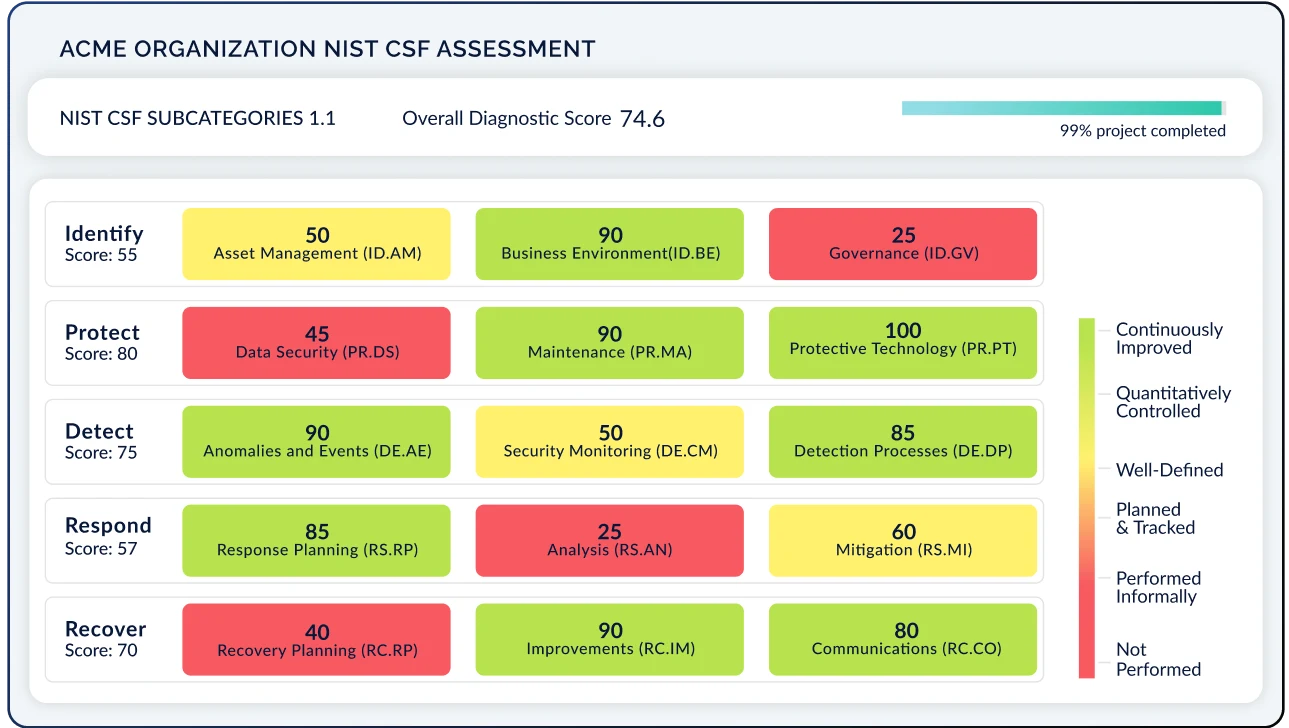The width and height of the screenshot is (1289, 728).
Task: Click the Respond 'Score: 57' text
Action: (x=101, y=549)
